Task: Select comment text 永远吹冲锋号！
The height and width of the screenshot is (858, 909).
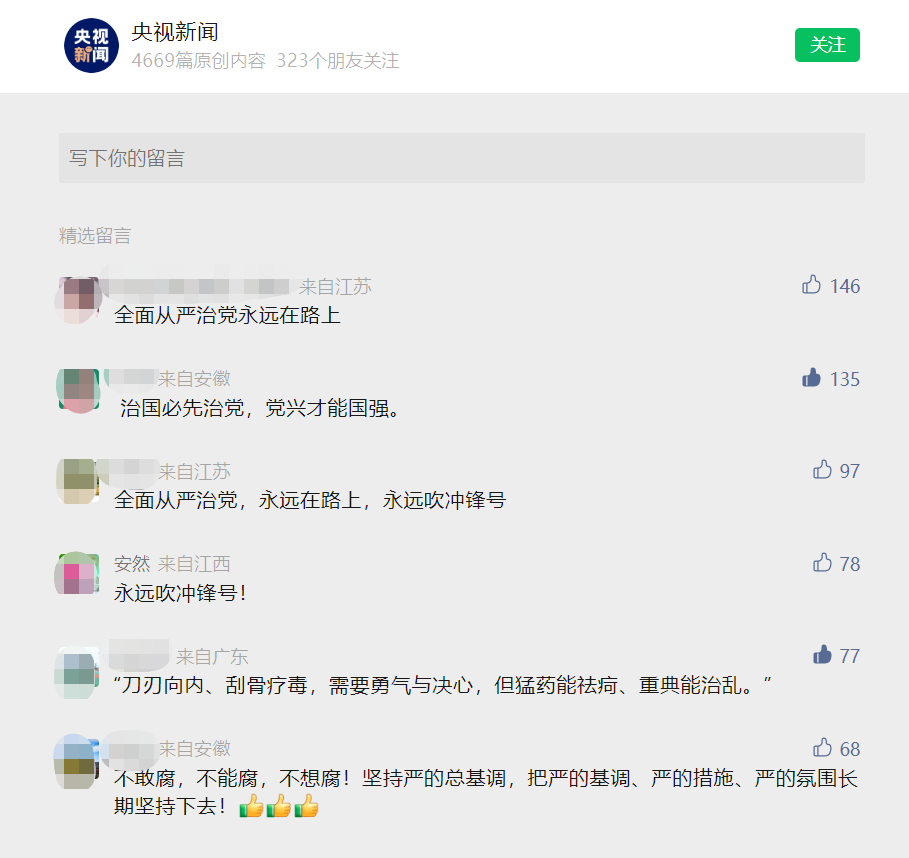Action: pyautogui.click(x=180, y=593)
